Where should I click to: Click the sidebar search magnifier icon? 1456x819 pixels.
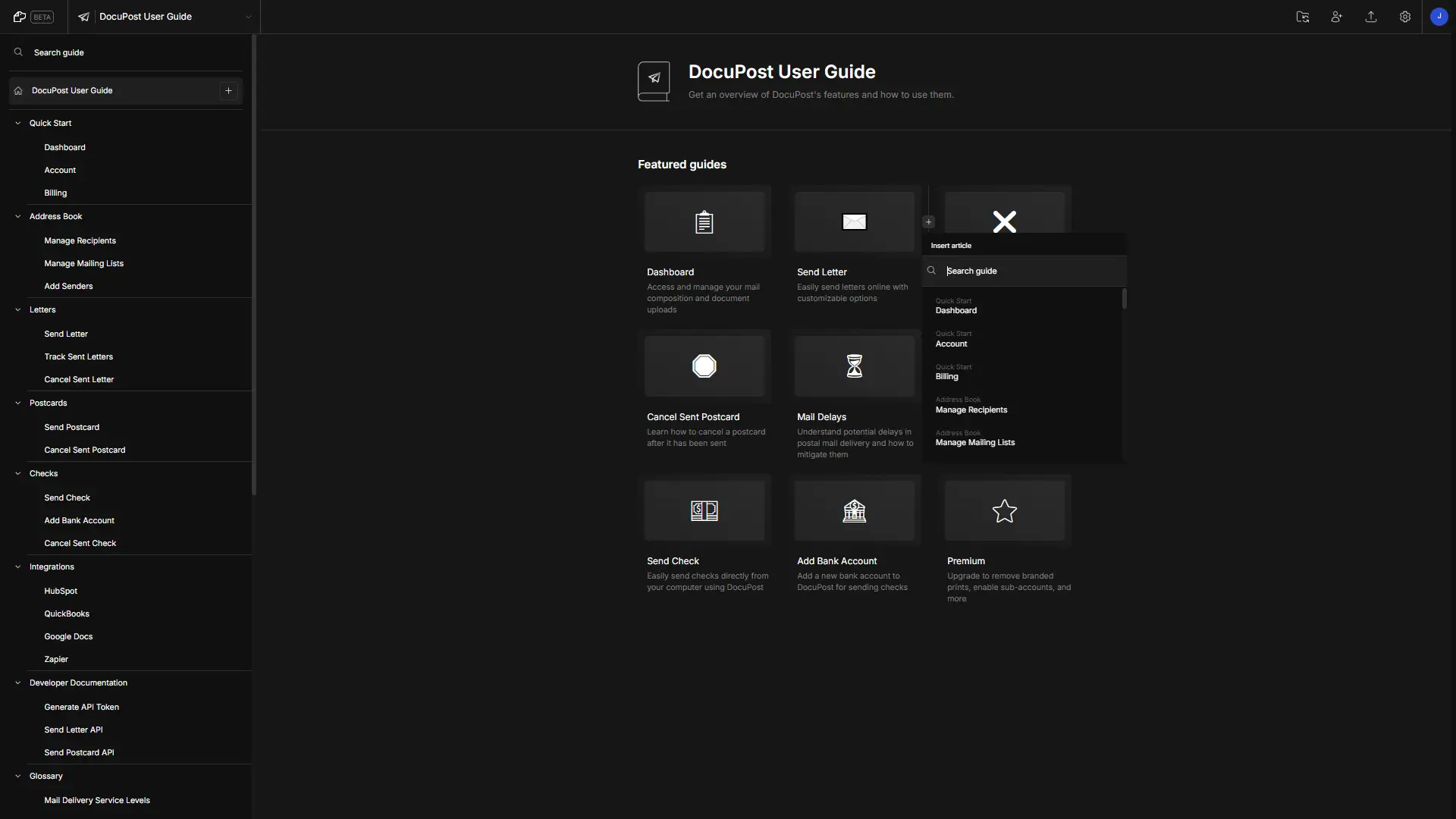click(x=18, y=52)
